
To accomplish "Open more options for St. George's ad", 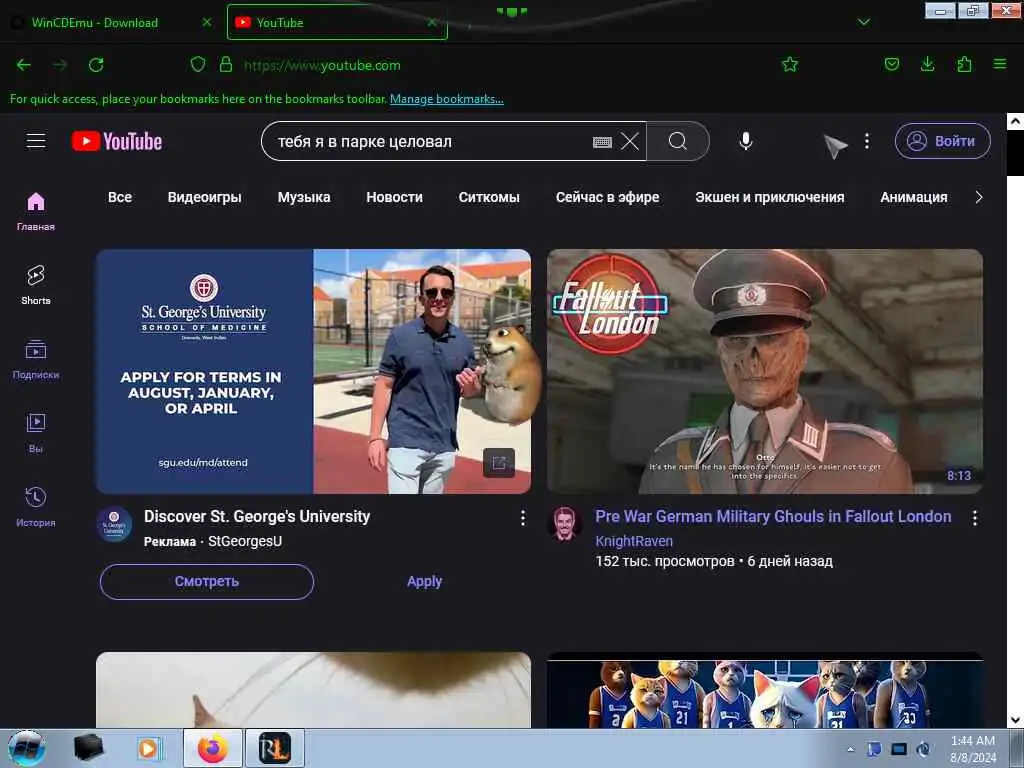I will coord(522,518).
